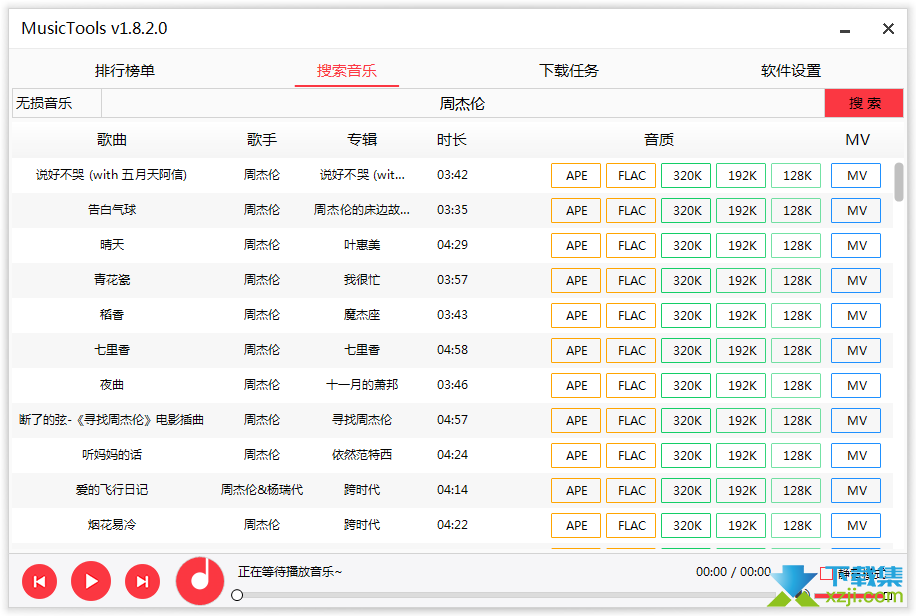Select the song title 烟花易冷
916x616 pixels.
112,525
